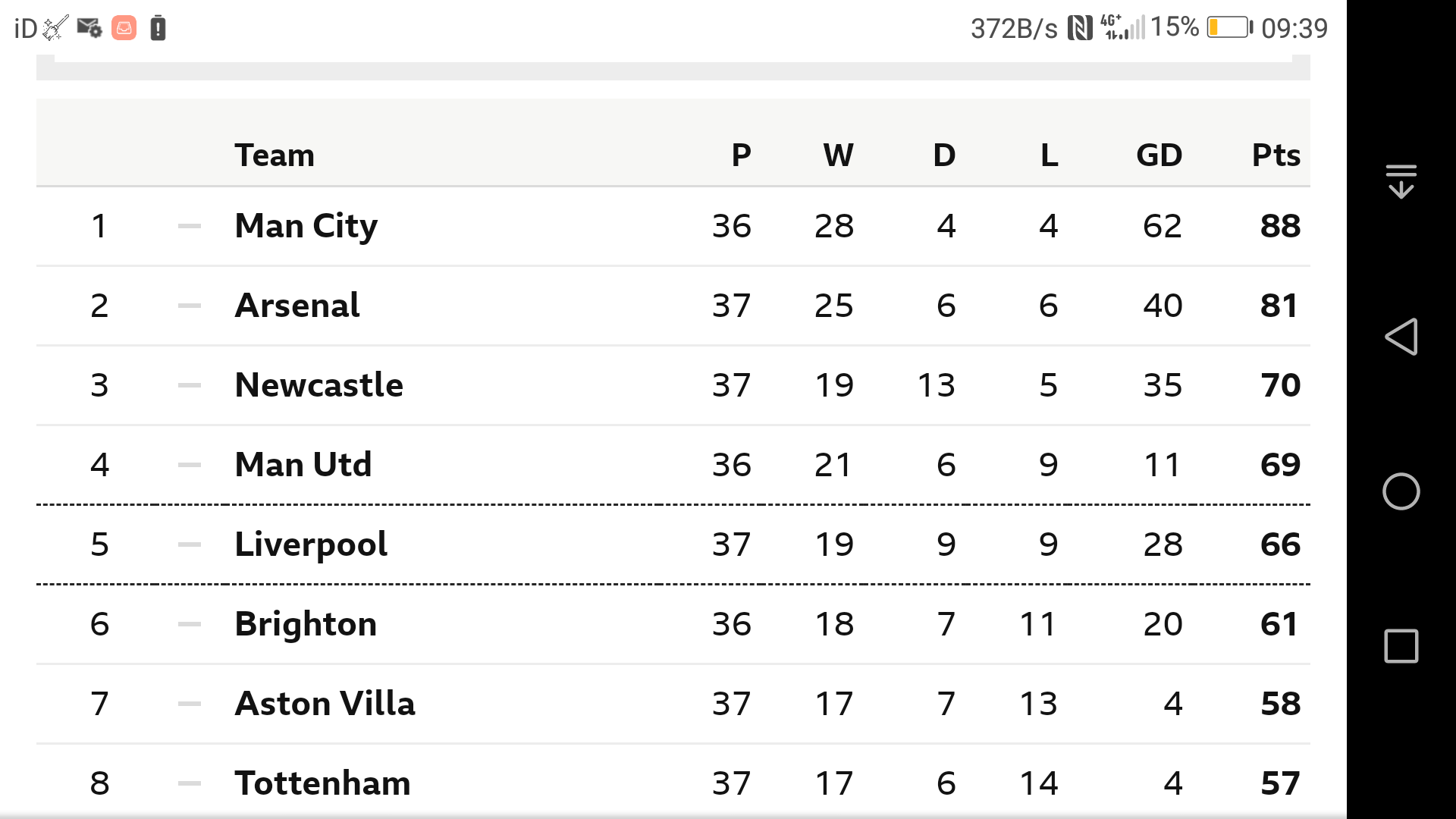Select the Newcastle team name
The height and width of the screenshot is (819, 1456).
pos(319,385)
